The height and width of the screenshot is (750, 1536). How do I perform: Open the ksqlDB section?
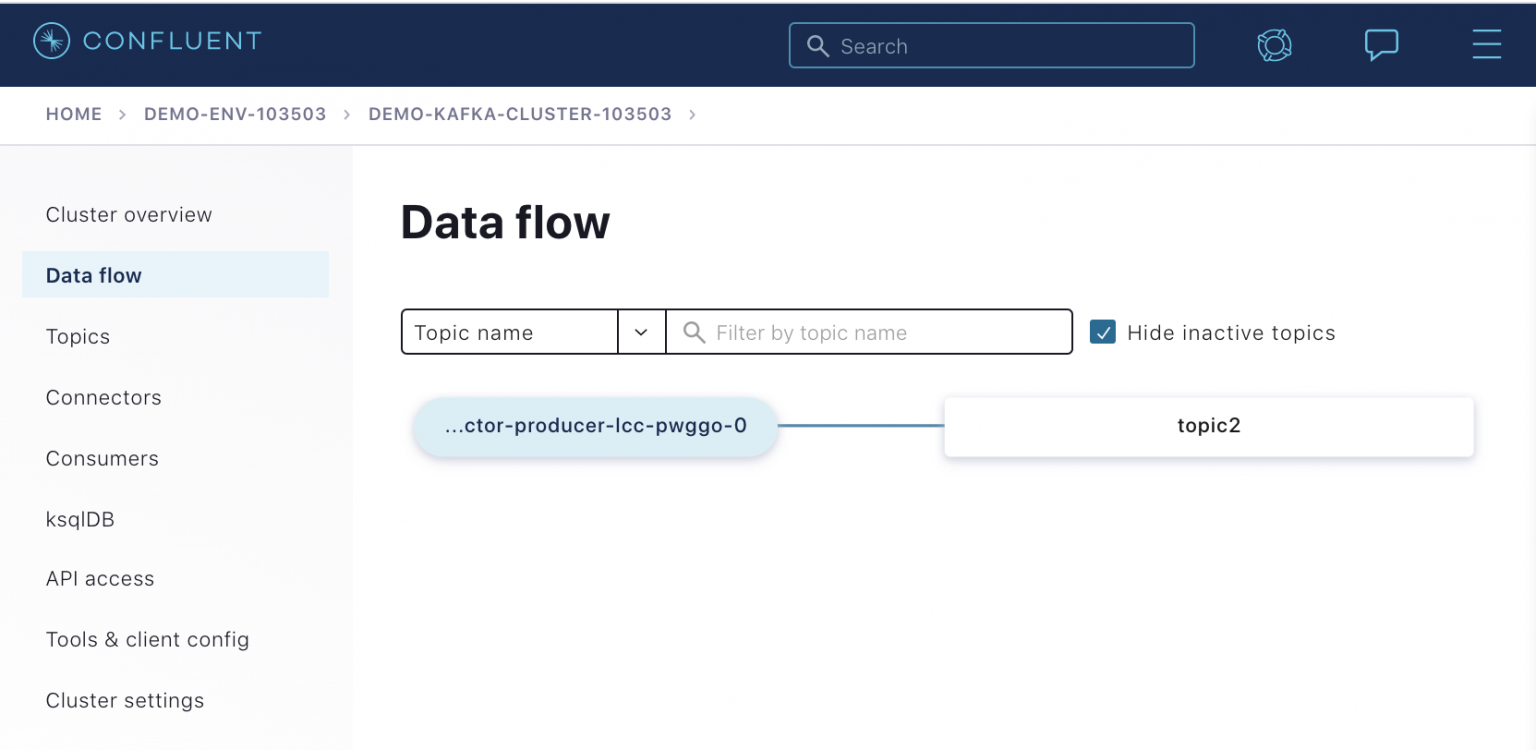point(80,519)
